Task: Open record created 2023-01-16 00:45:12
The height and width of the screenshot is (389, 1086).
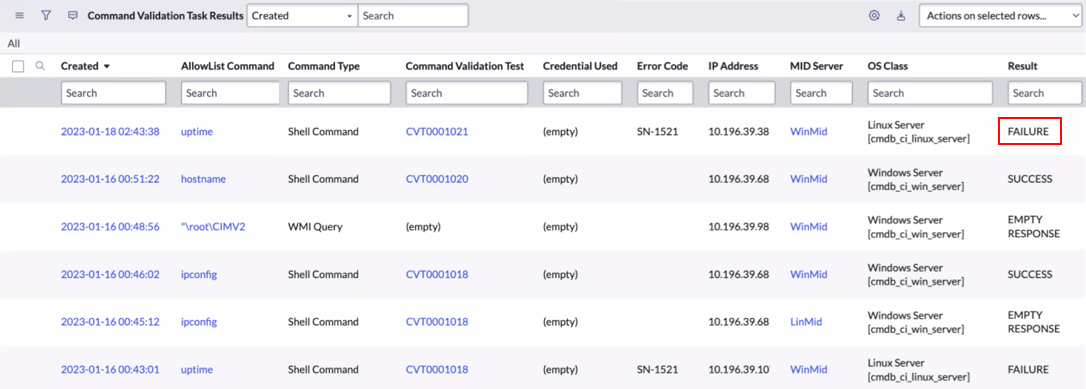Action: coord(110,322)
